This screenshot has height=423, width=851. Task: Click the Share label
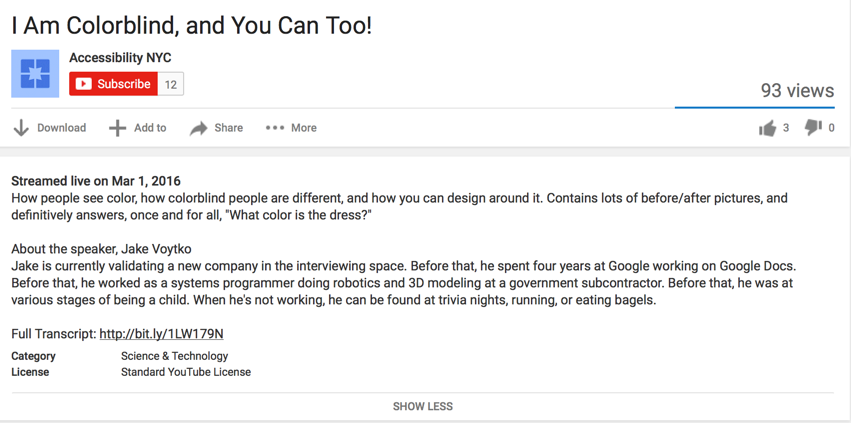coord(228,128)
